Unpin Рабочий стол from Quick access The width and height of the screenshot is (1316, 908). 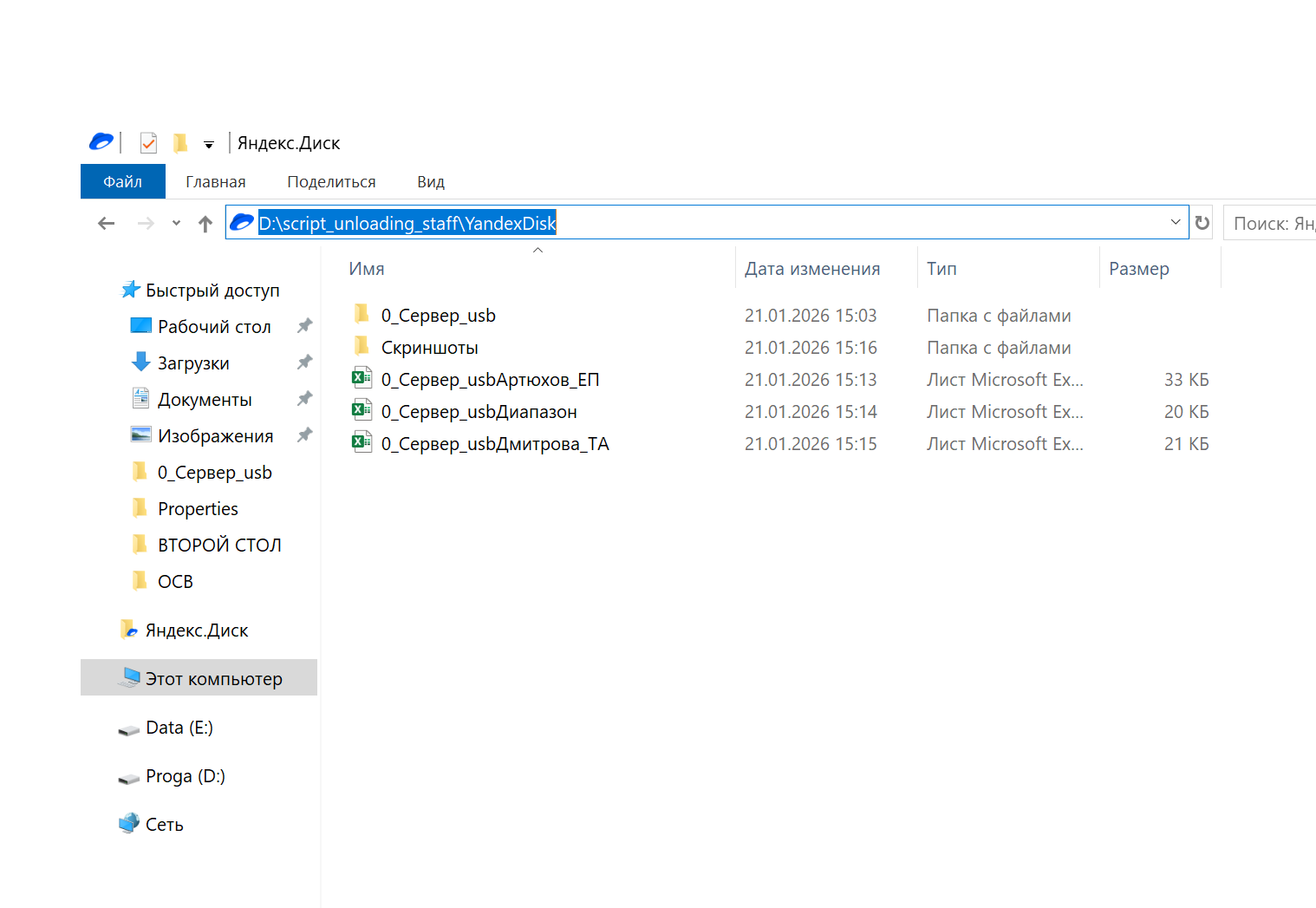(304, 326)
